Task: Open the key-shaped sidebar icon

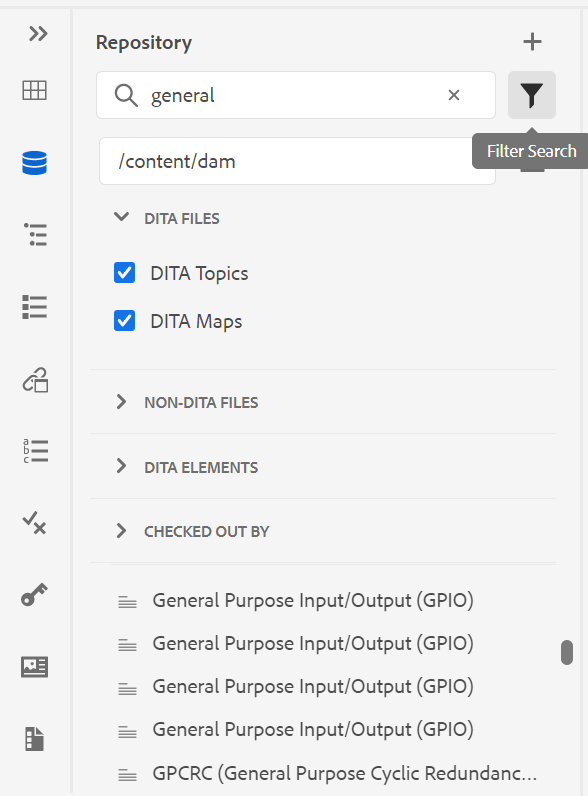Action: 34,594
